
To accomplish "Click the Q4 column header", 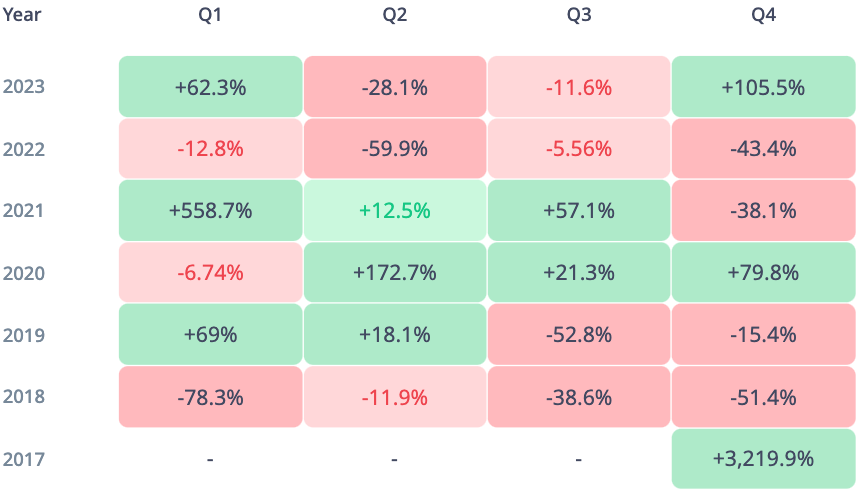I will [x=763, y=15].
